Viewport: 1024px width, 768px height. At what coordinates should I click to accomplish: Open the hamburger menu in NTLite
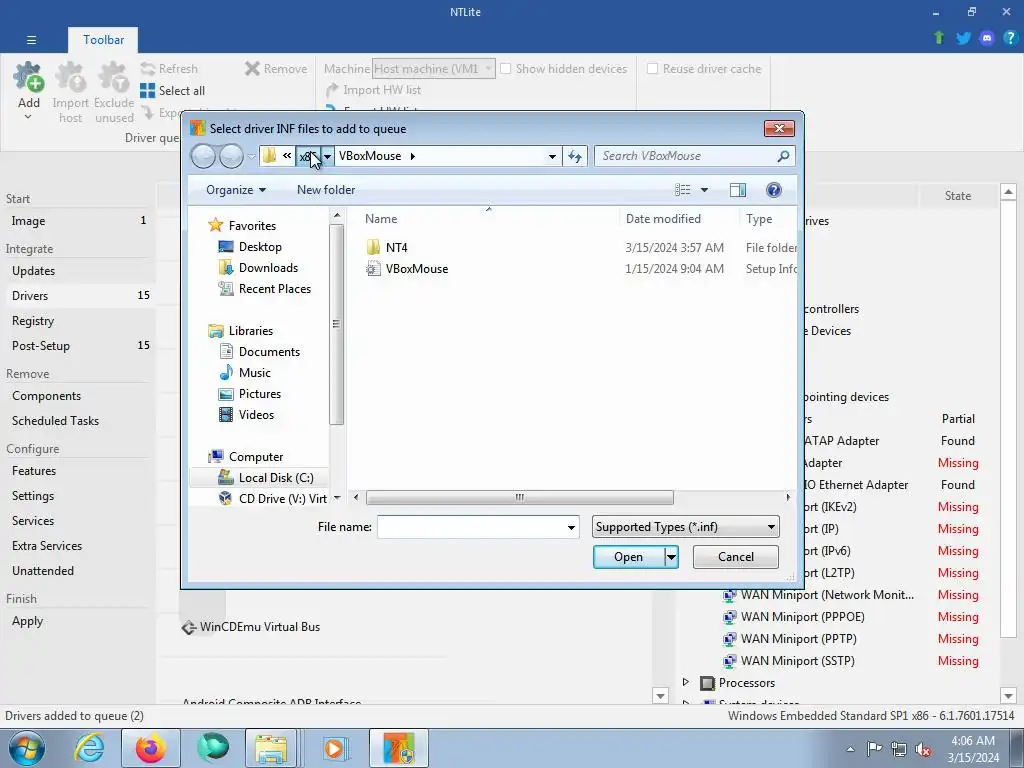click(x=31, y=40)
